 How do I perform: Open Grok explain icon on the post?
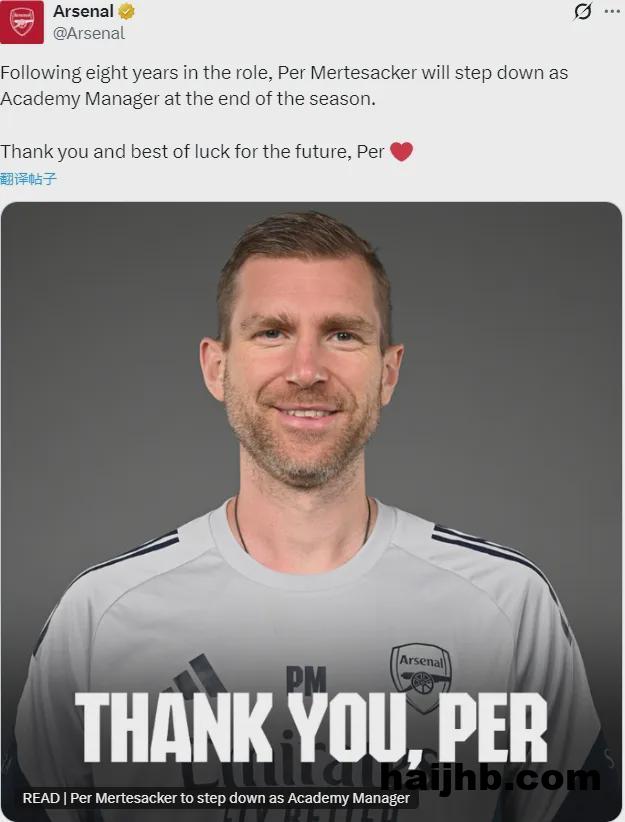(582, 12)
